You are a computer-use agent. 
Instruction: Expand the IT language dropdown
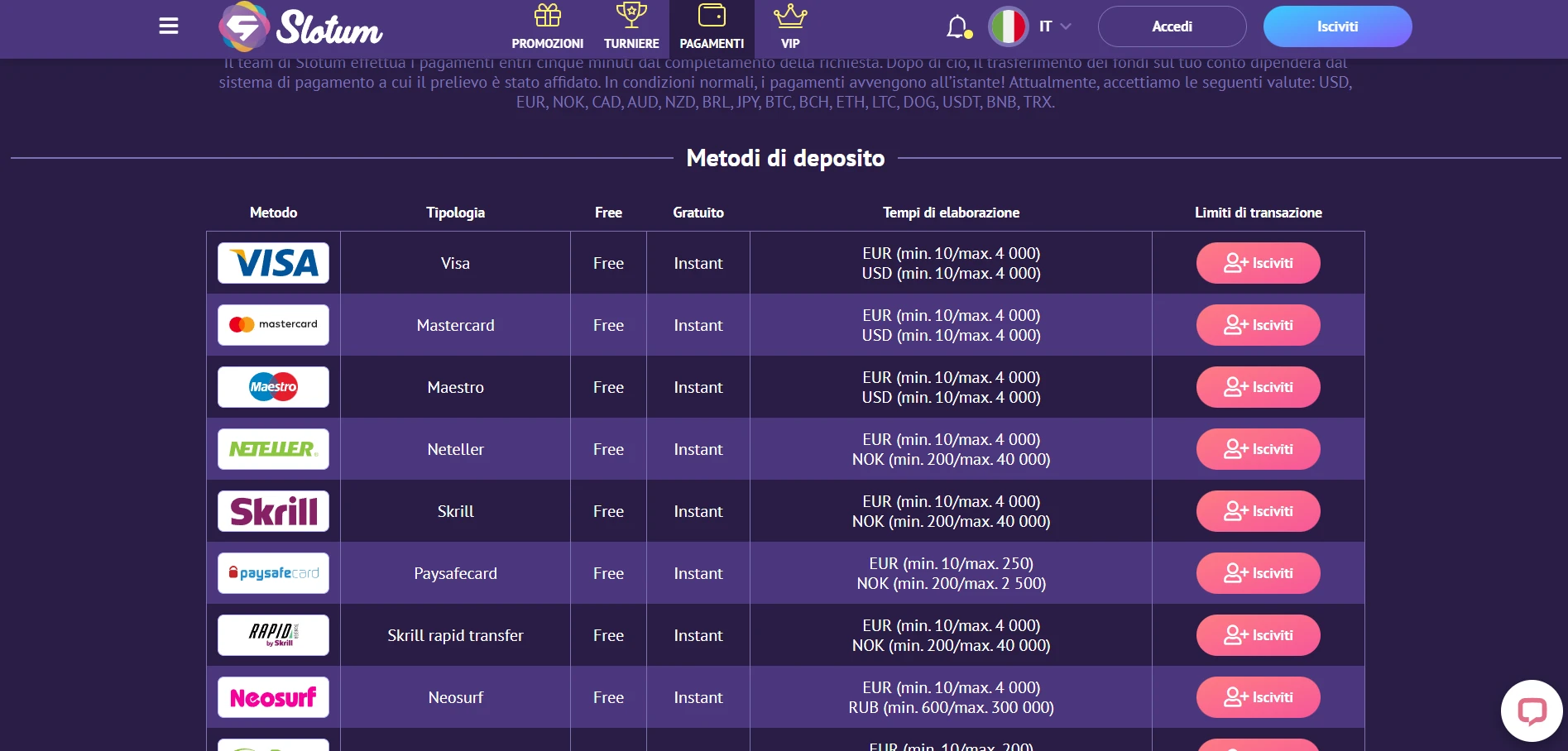point(1055,26)
